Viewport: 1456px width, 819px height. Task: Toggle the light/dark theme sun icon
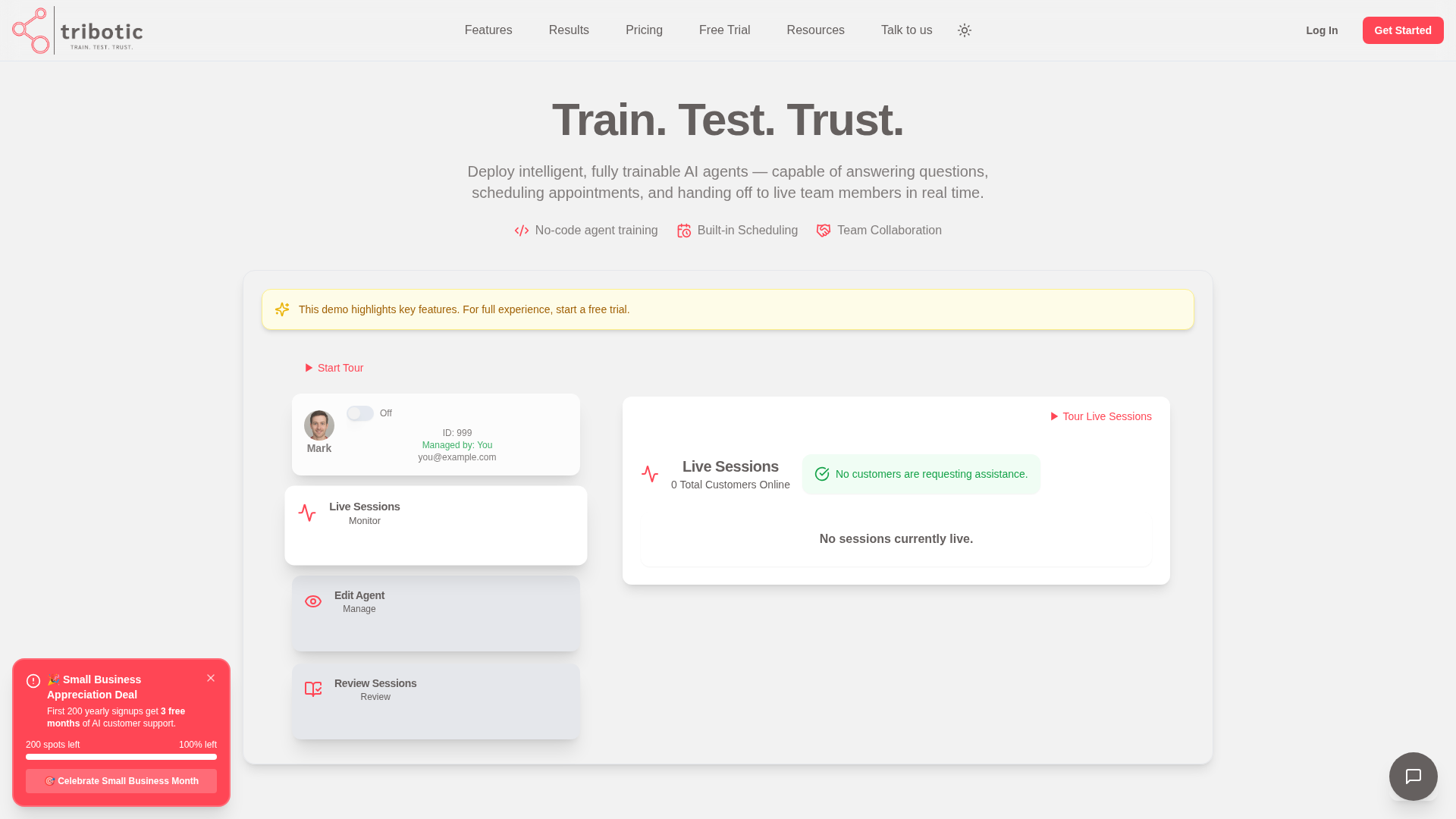[965, 30]
